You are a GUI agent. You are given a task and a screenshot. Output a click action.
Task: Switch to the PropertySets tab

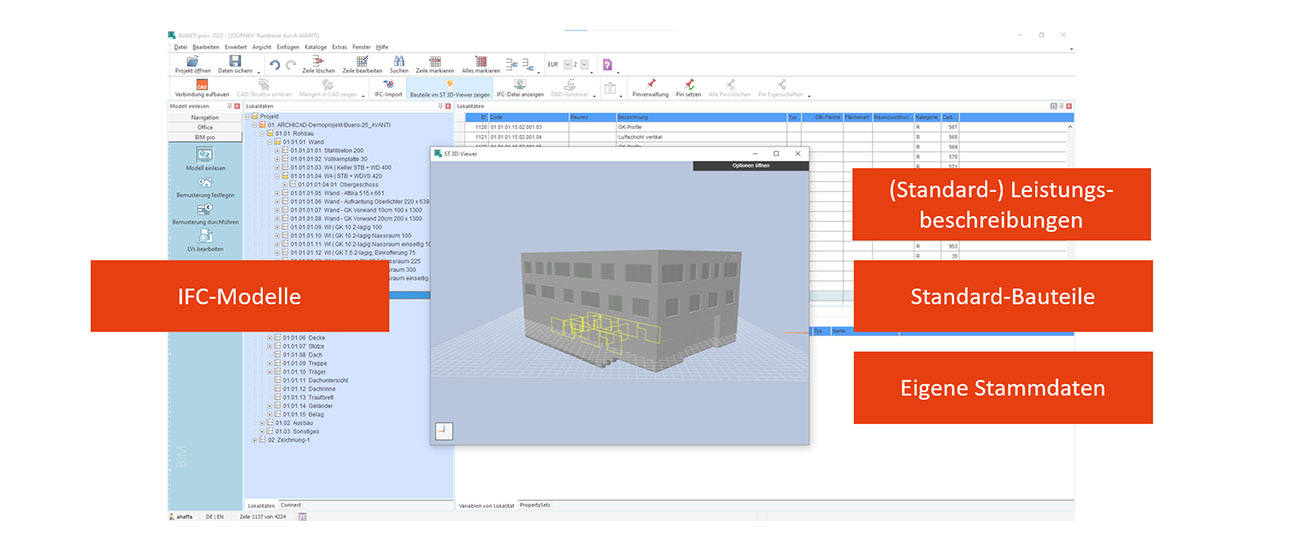(x=534, y=505)
